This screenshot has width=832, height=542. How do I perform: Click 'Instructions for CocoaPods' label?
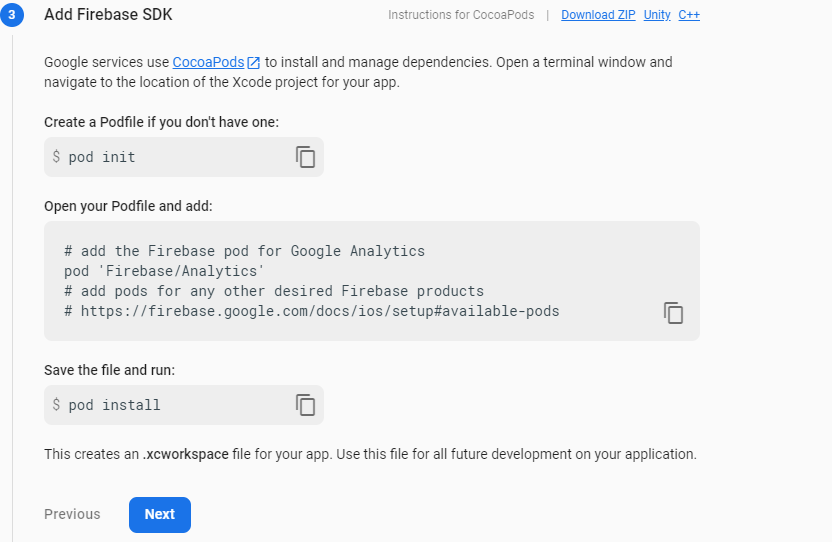461,15
